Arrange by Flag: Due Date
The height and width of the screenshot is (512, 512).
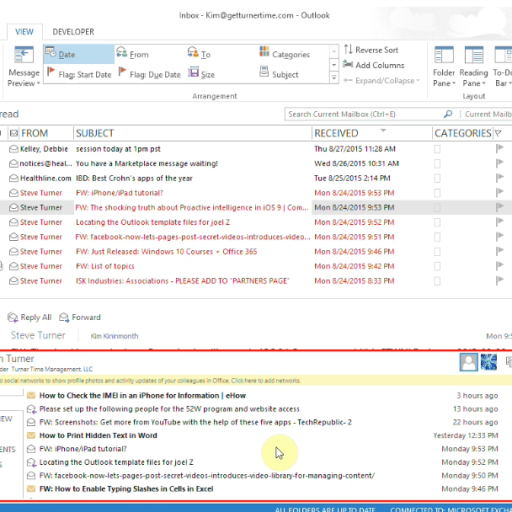click(150, 74)
